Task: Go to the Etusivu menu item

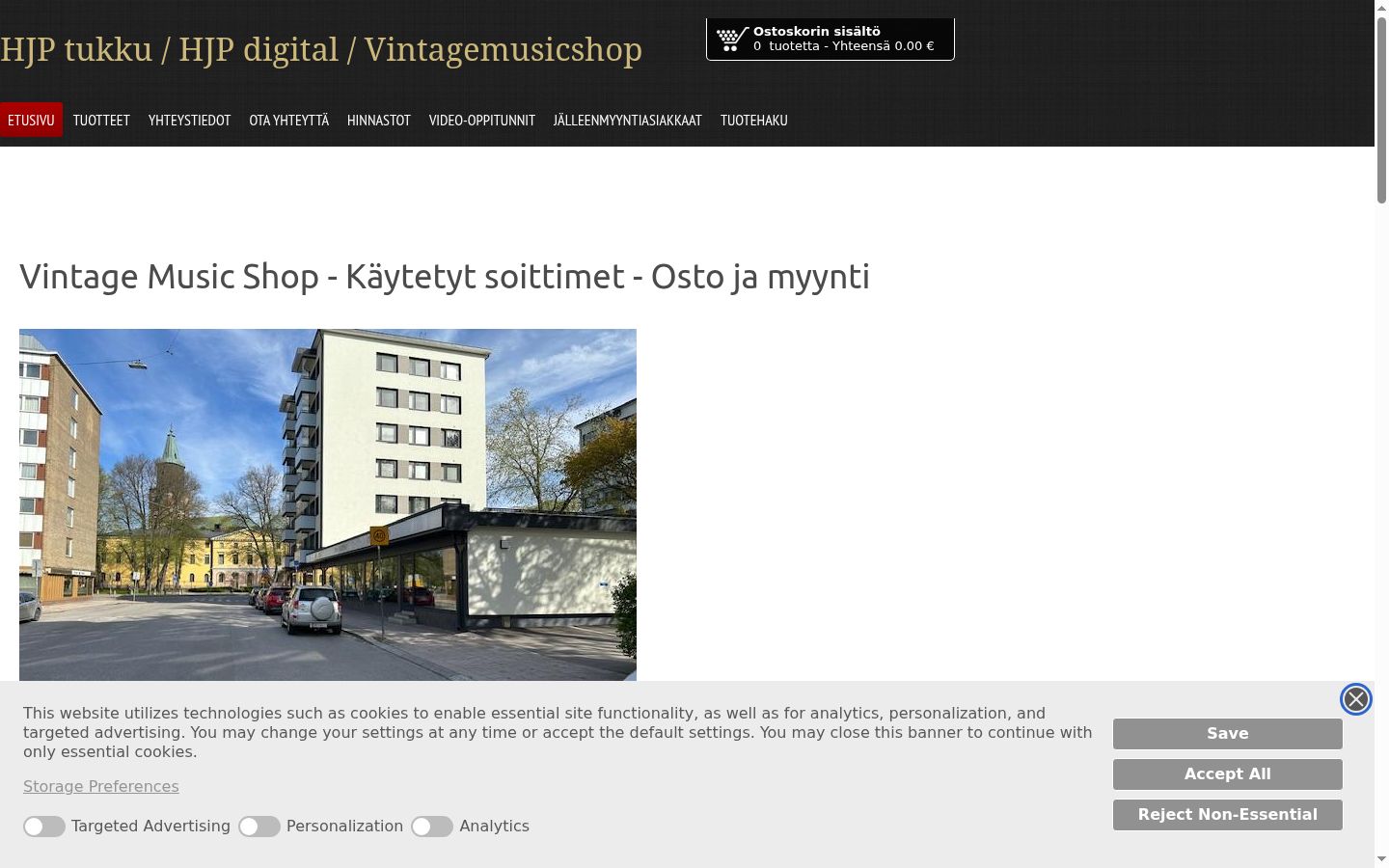Action: tap(31, 120)
